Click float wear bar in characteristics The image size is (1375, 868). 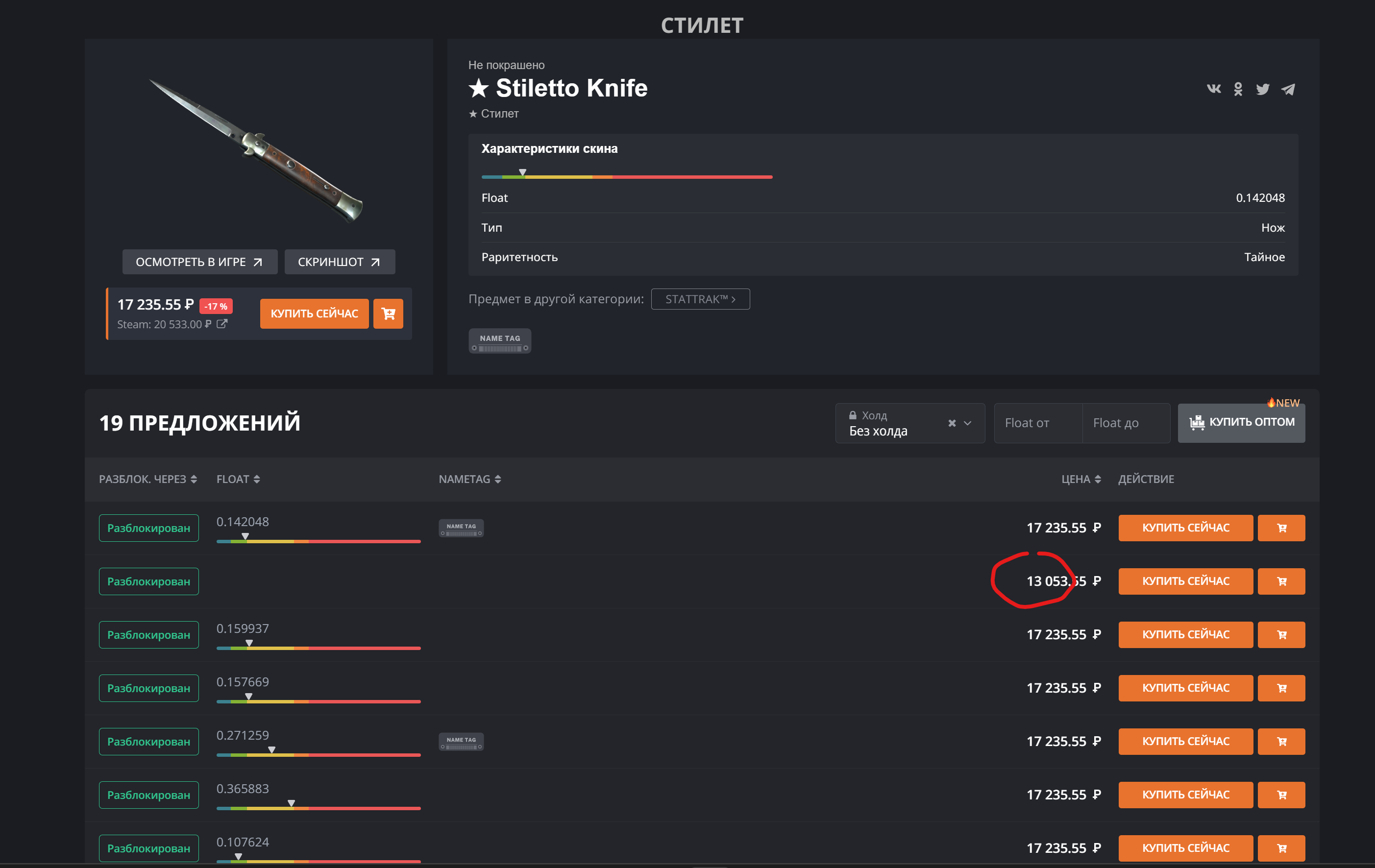pos(626,177)
